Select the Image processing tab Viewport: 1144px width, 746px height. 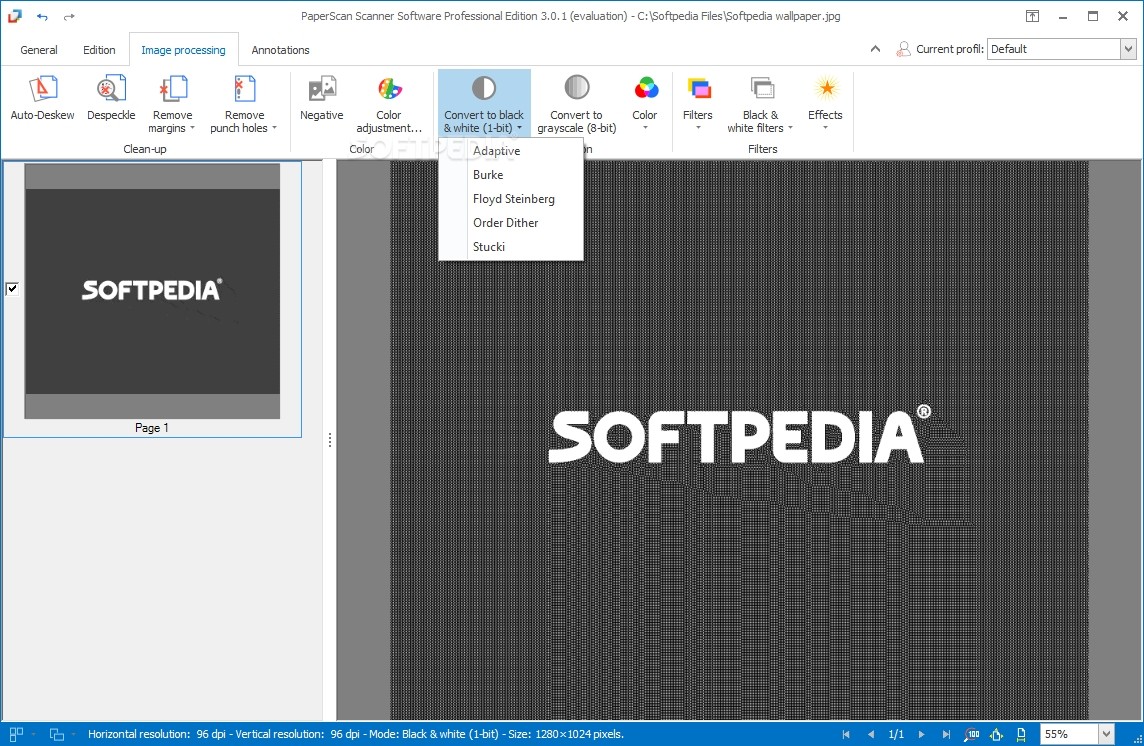click(183, 50)
